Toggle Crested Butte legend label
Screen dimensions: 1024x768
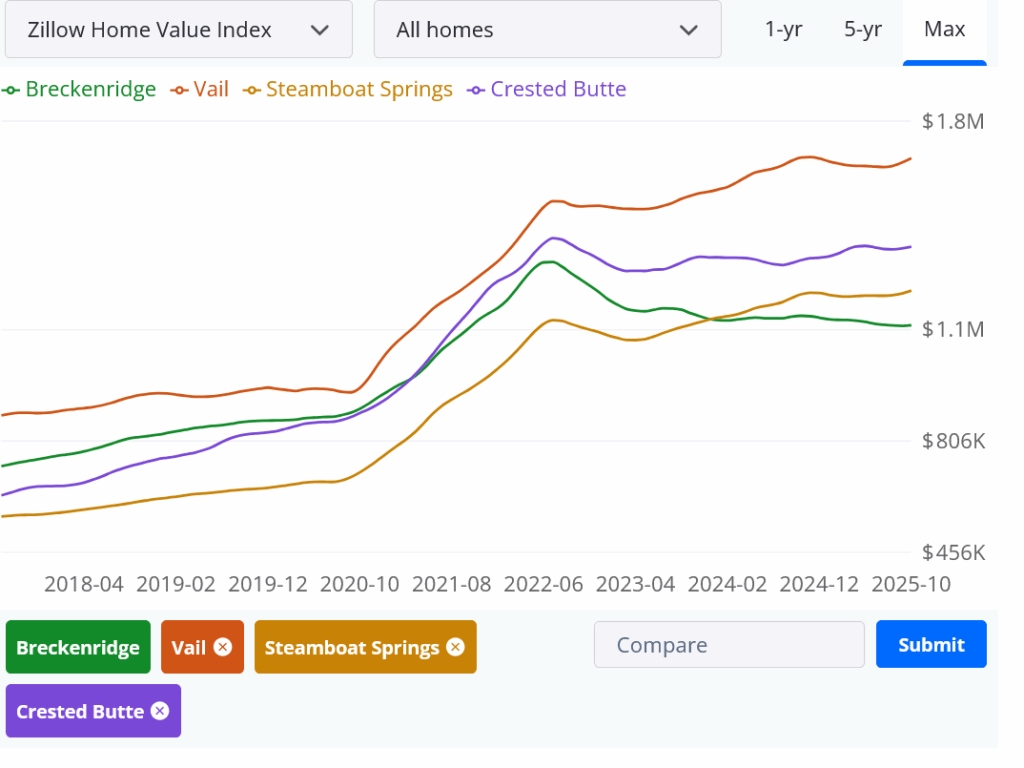(558, 89)
